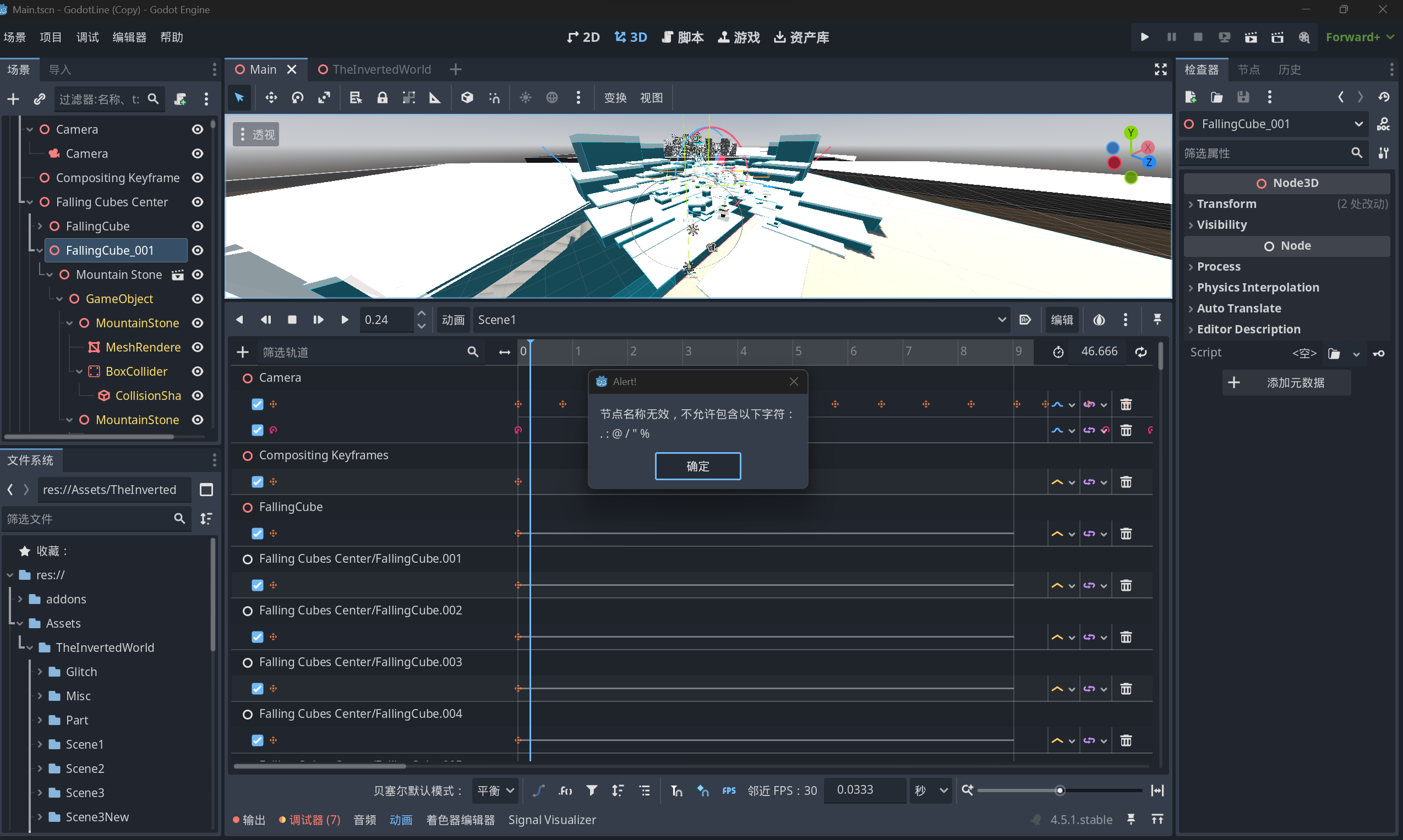This screenshot has width=1403, height=840.
Task: Click the Move mode tool icon
Action: click(271, 98)
